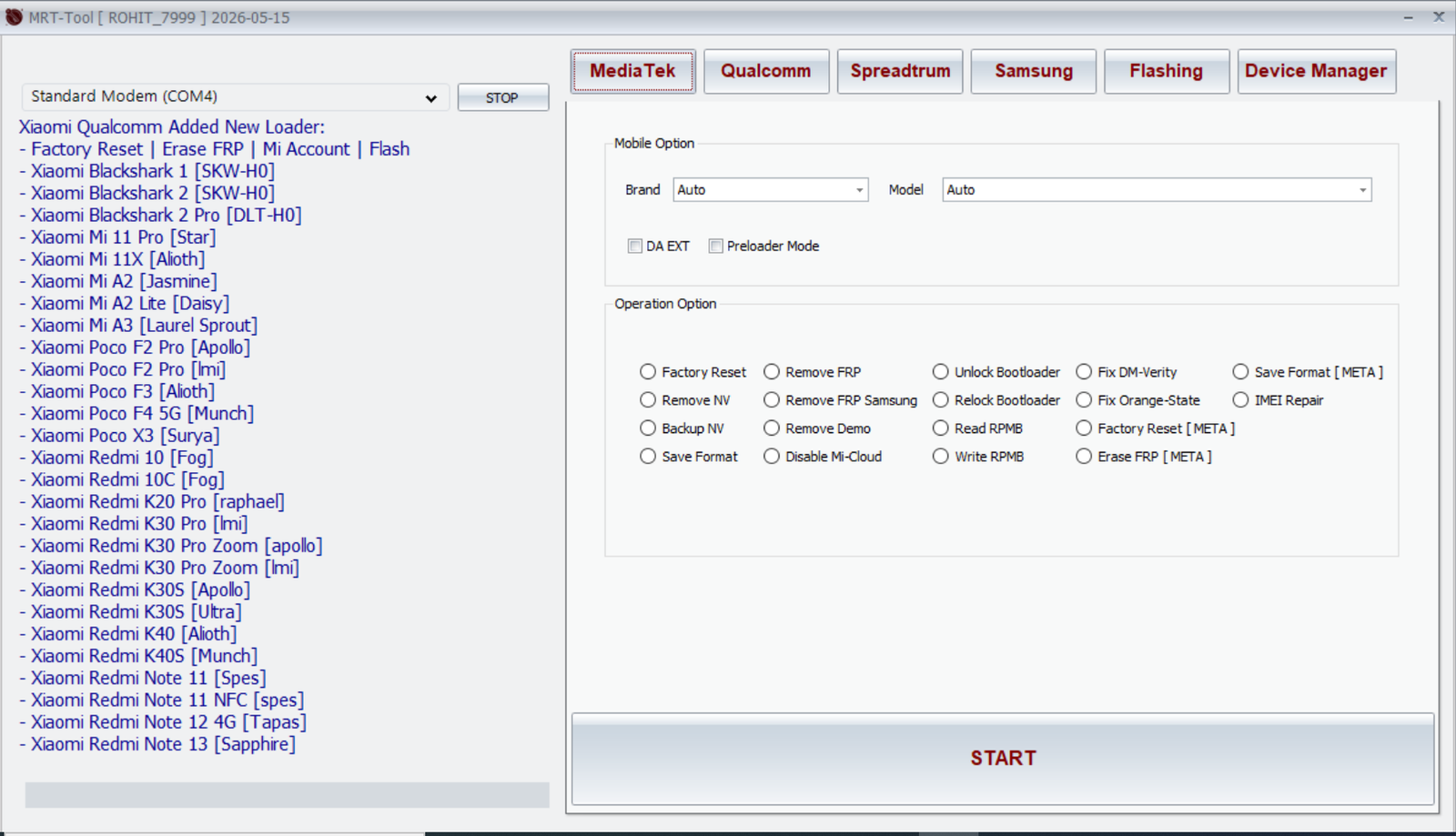Select the Remove FRP operation
Image resolution: width=1456 pixels, height=836 pixels.
[x=772, y=371]
